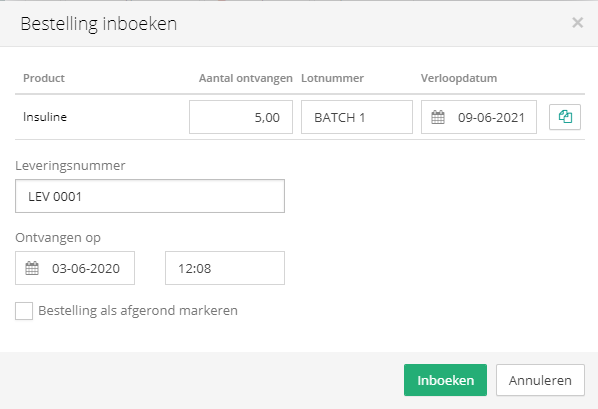The height and width of the screenshot is (409, 598).
Task: Click the Leveringsnummer field label
Action: click(x=70, y=166)
